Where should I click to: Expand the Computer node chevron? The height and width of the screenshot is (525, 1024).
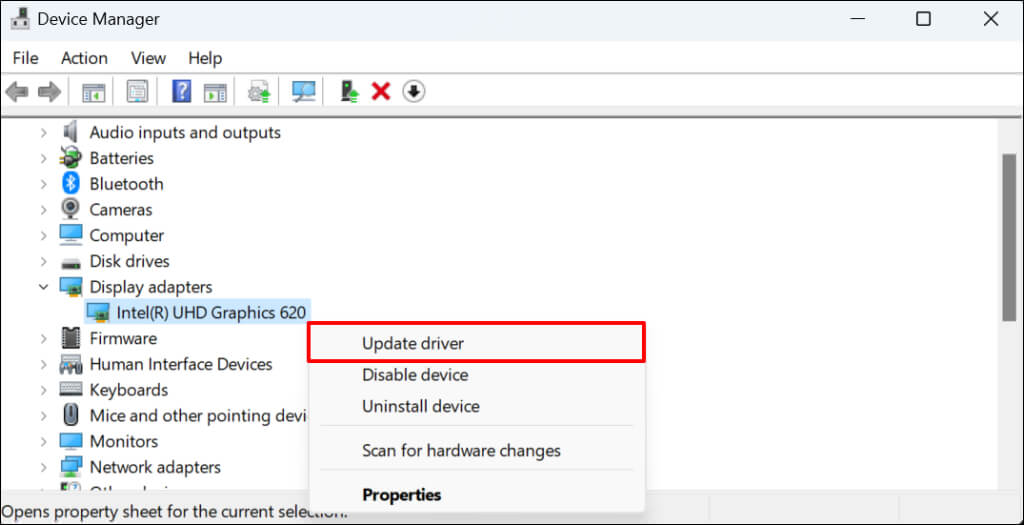tap(44, 235)
